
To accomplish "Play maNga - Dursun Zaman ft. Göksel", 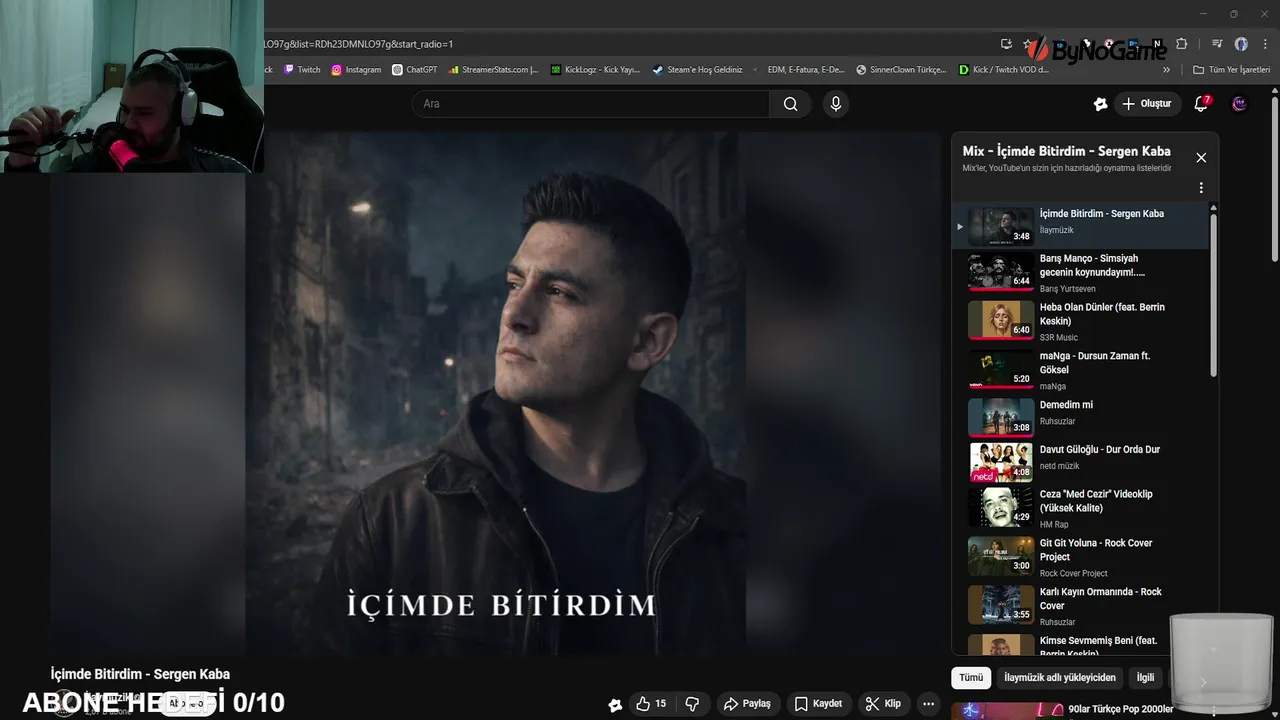I will pos(1081,371).
